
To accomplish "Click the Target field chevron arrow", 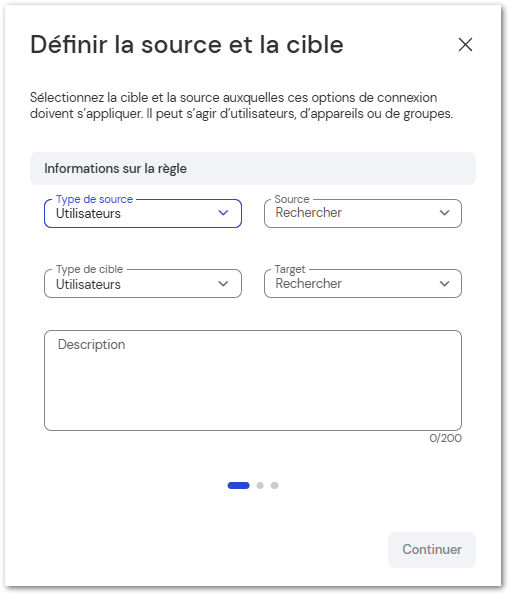I will [x=444, y=284].
